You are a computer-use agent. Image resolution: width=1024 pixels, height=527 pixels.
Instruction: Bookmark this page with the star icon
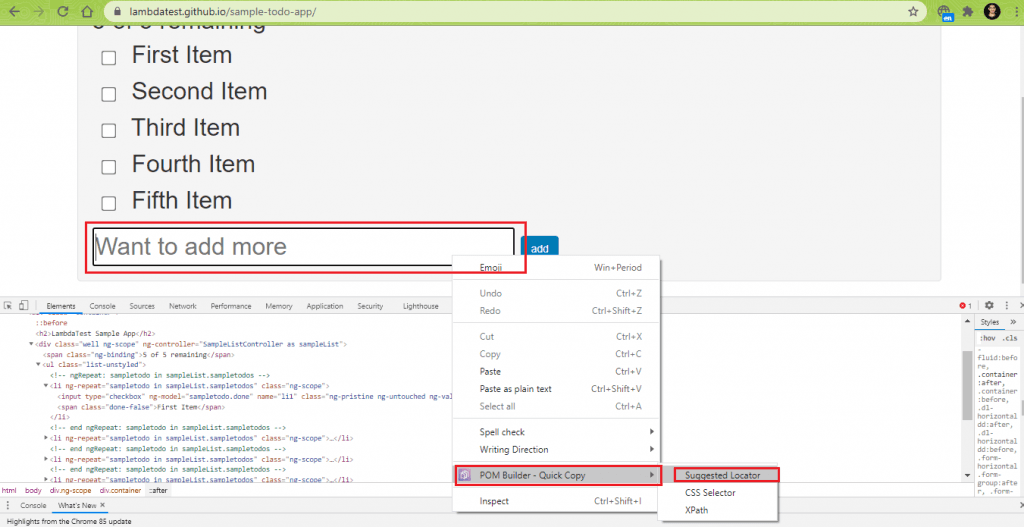pos(913,12)
